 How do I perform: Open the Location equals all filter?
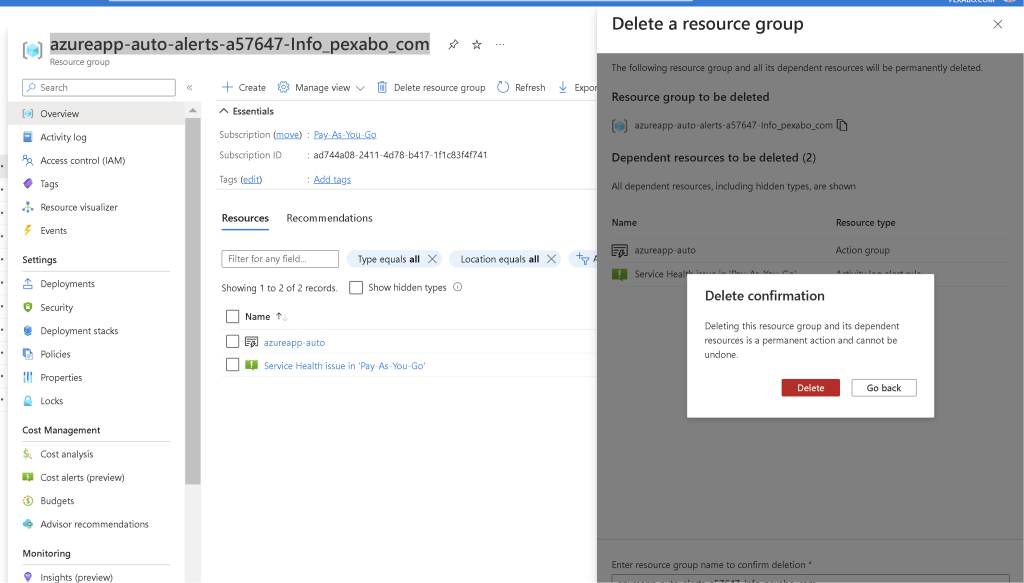(x=500, y=259)
